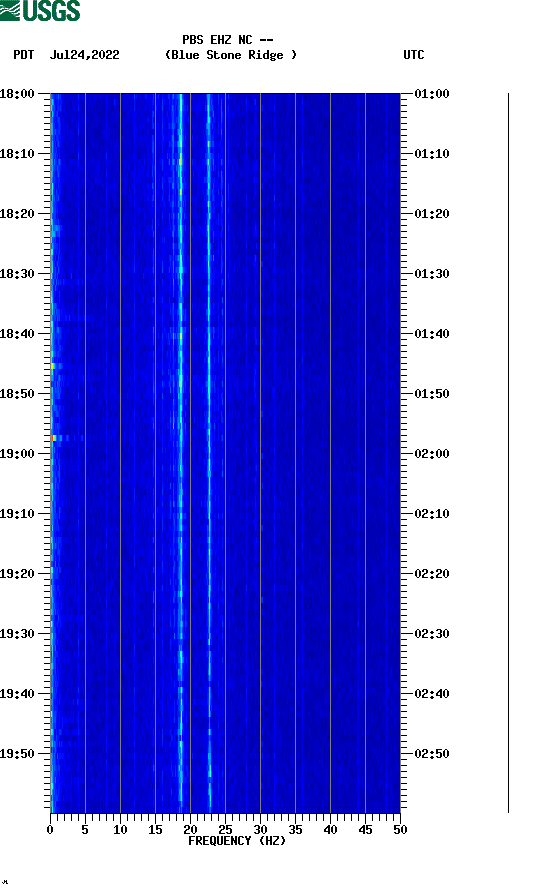Click the '25' frequency tick label

coord(225,830)
